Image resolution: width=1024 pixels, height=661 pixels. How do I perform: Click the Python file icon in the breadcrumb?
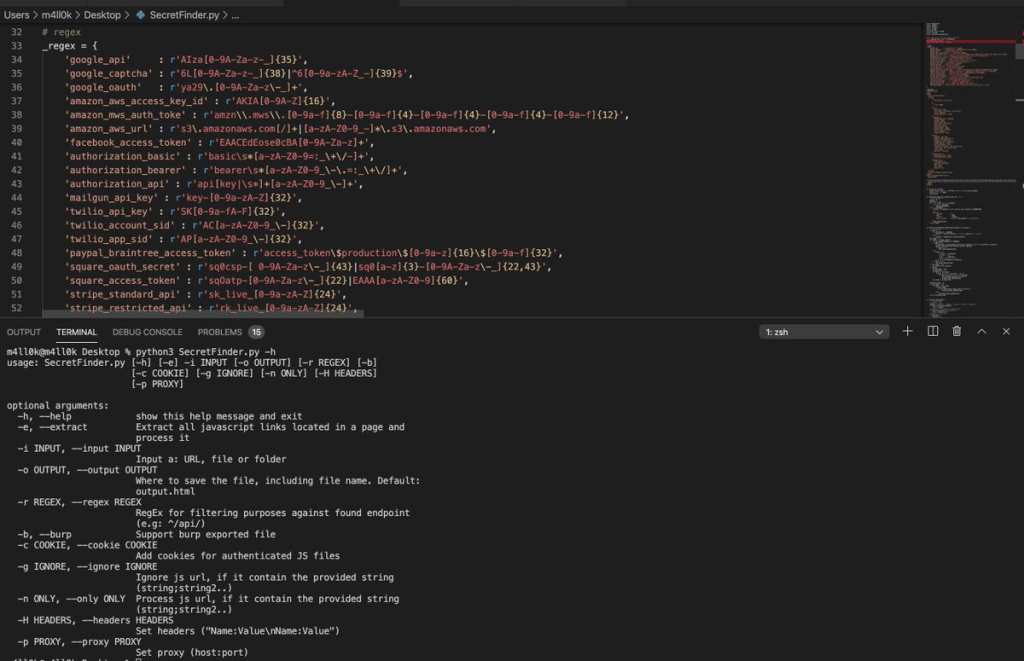click(x=140, y=14)
